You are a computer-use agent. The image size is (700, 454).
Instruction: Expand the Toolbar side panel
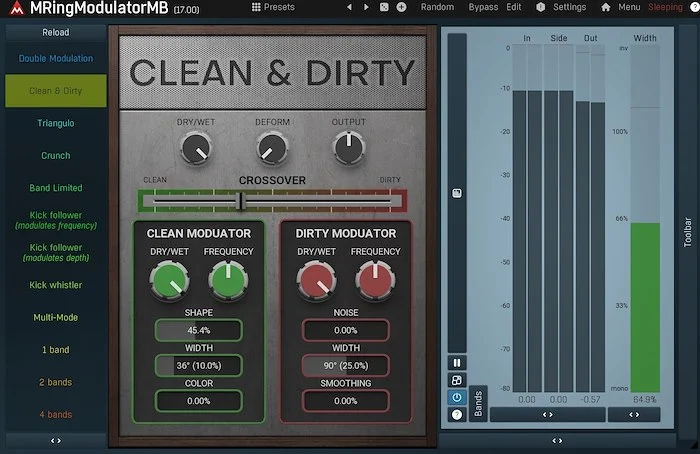[688, 232]
